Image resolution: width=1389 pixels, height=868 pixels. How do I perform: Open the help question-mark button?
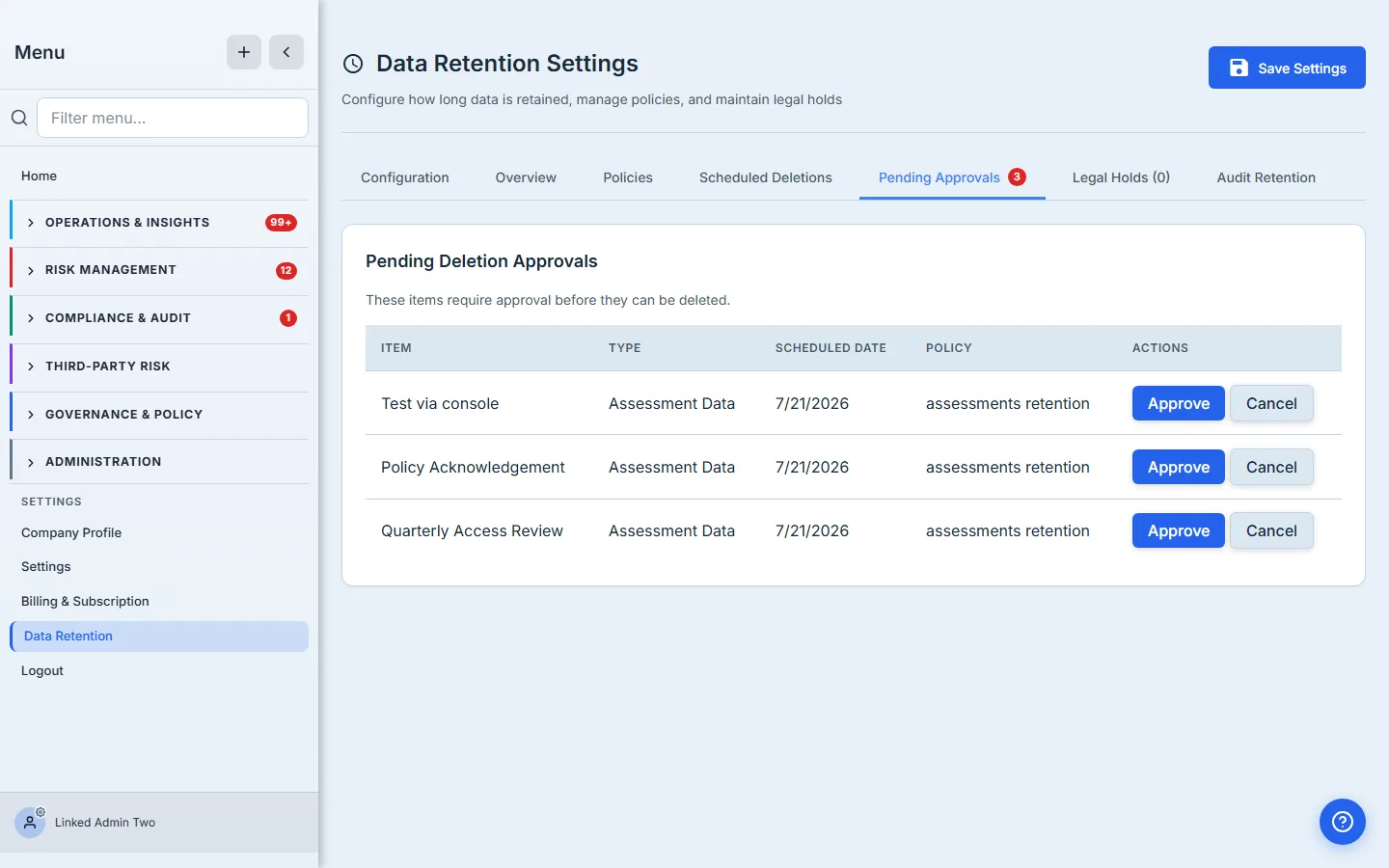1343,822
